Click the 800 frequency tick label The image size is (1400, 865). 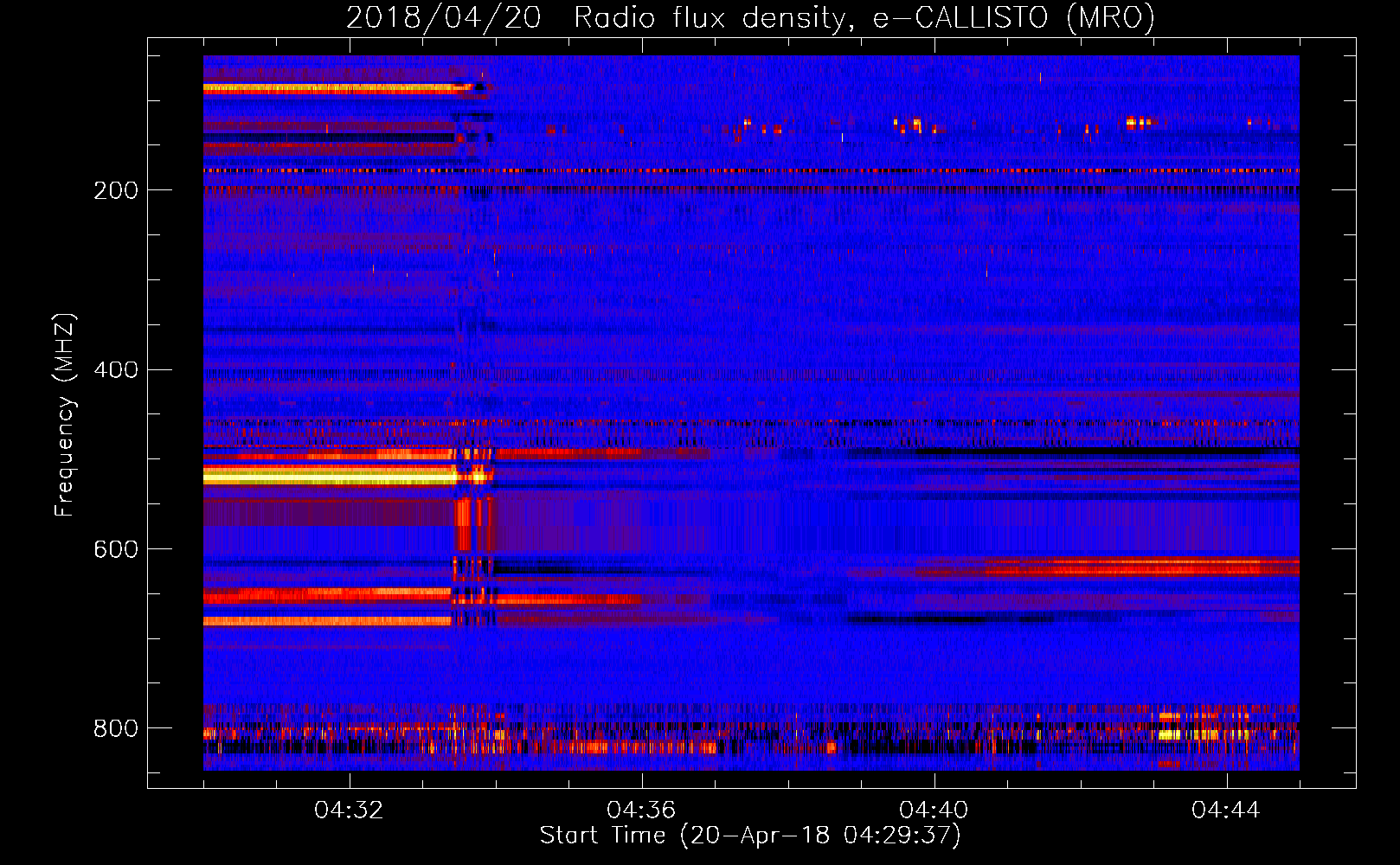click(116, 728)
